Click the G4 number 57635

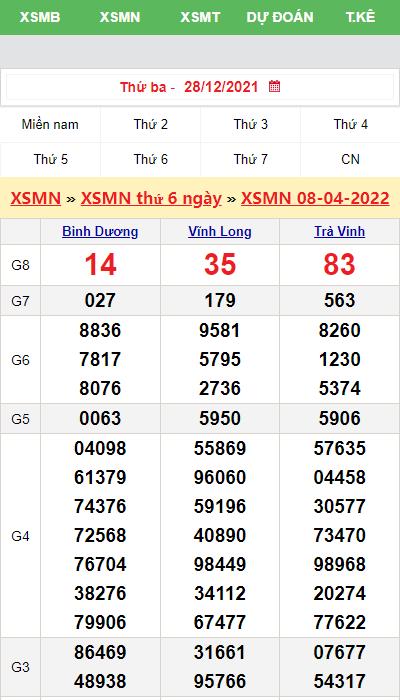[339, 449]
